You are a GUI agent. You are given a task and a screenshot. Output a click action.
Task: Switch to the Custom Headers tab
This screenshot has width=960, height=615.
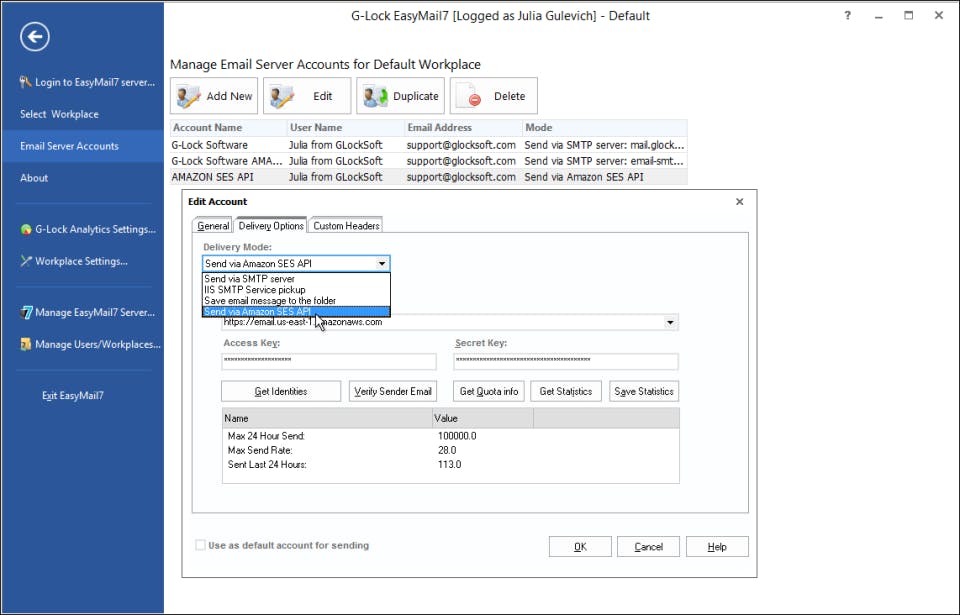click(x=346, y=225)
